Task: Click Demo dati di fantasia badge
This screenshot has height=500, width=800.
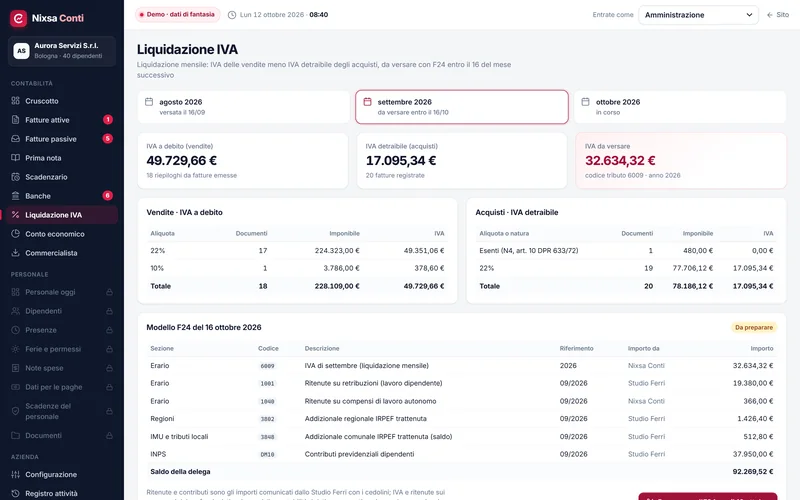Action: pyautogui.click(x=177, y=14)
